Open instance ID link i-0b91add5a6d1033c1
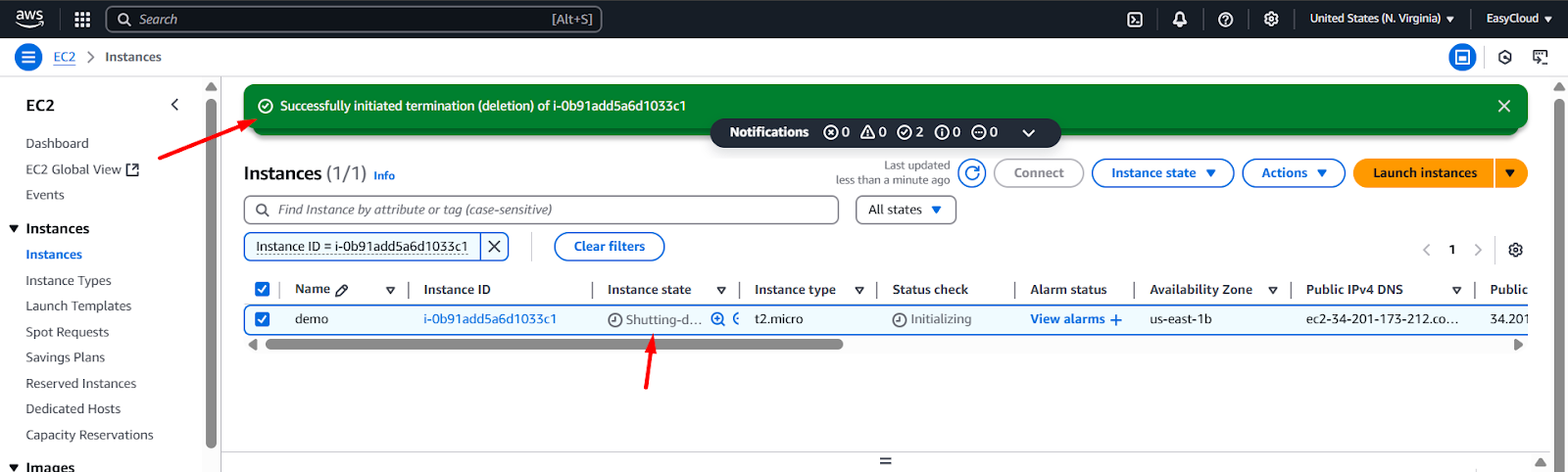1568x472 pixels. pyautogui.click(x=490, y=319)
